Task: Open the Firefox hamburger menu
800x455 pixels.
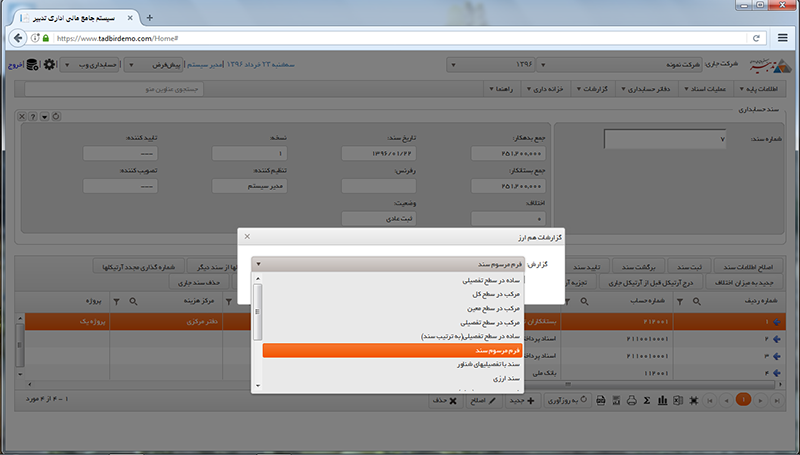Action: 783,38
